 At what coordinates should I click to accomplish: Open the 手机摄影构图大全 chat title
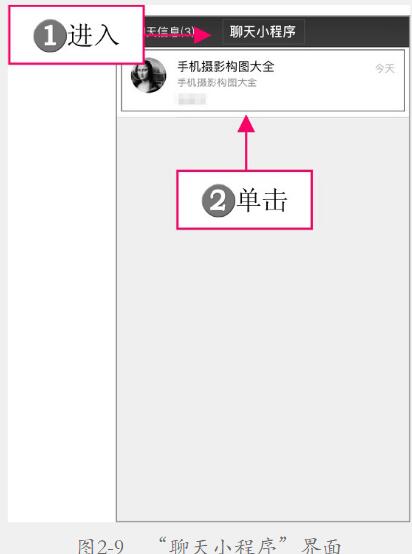tap(226, 66)
